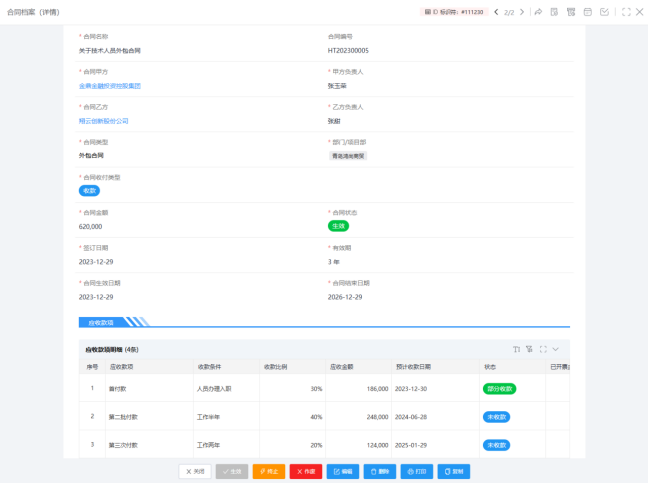Open the 翔云创新股份公司 link

tap(104, 121)
